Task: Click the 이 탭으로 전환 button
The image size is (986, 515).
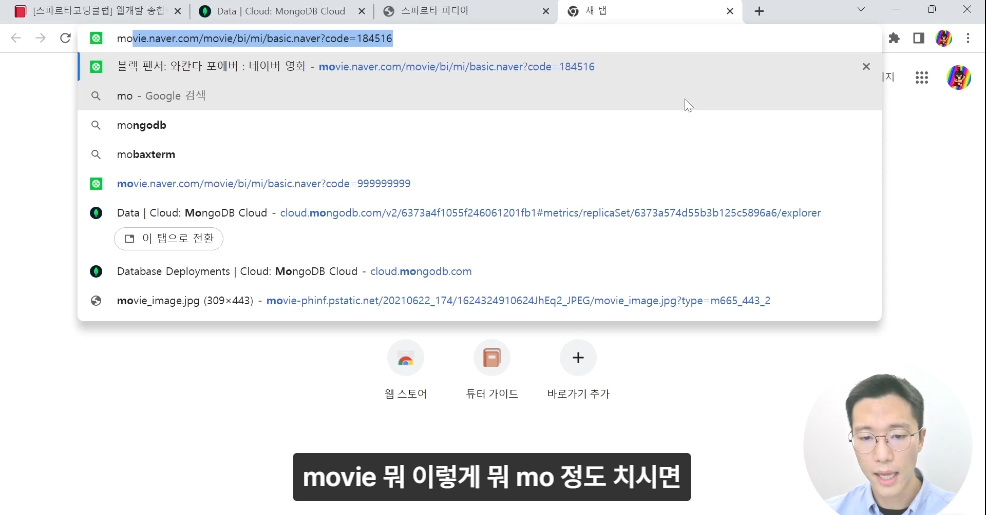Action: pyautogui.click(x=169, y=238)
